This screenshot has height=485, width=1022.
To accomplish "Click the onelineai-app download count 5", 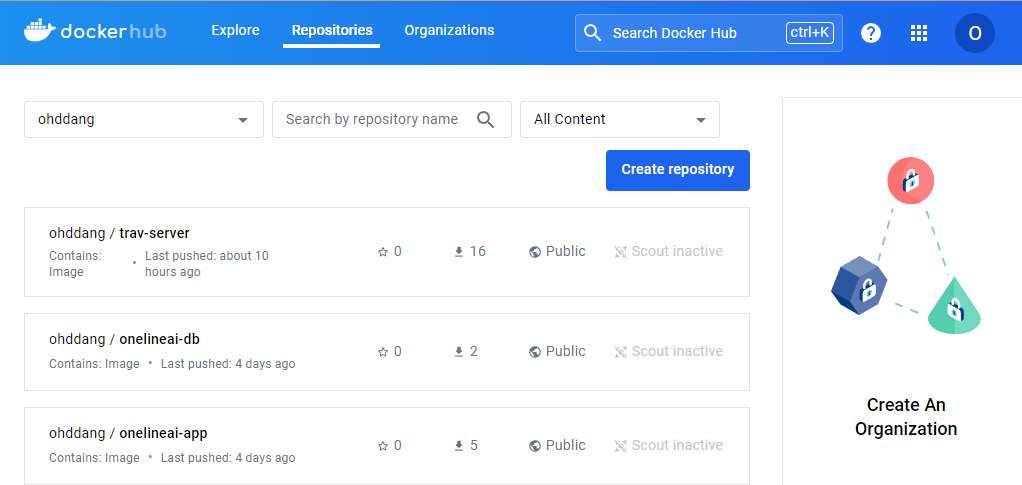I will coord(474,445).
